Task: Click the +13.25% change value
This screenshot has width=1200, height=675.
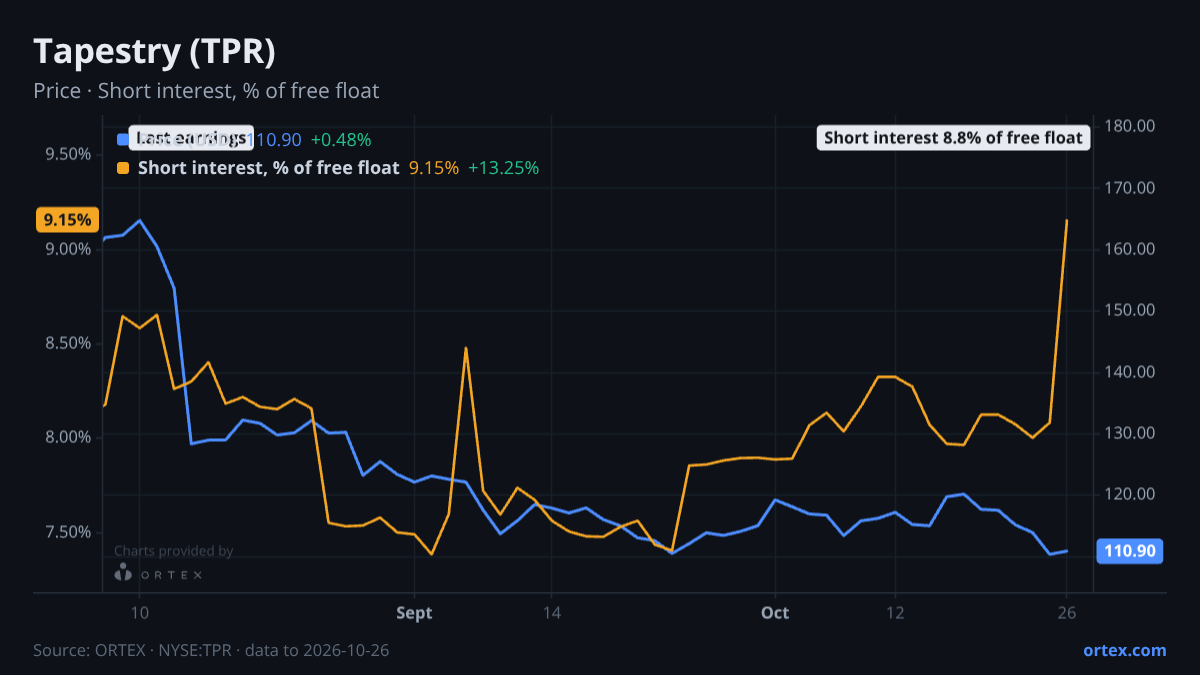Action: pyautogui.click(x=503, y=168)
